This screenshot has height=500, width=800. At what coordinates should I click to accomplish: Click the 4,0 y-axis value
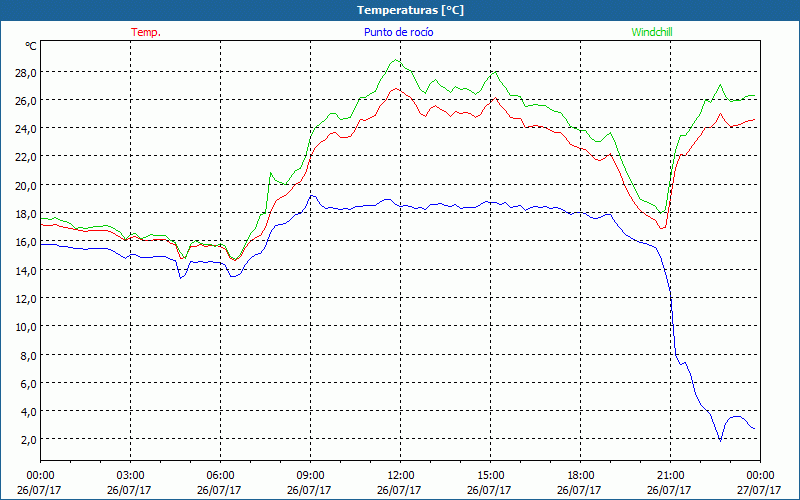pyautogui.click(x=28, y=412)
